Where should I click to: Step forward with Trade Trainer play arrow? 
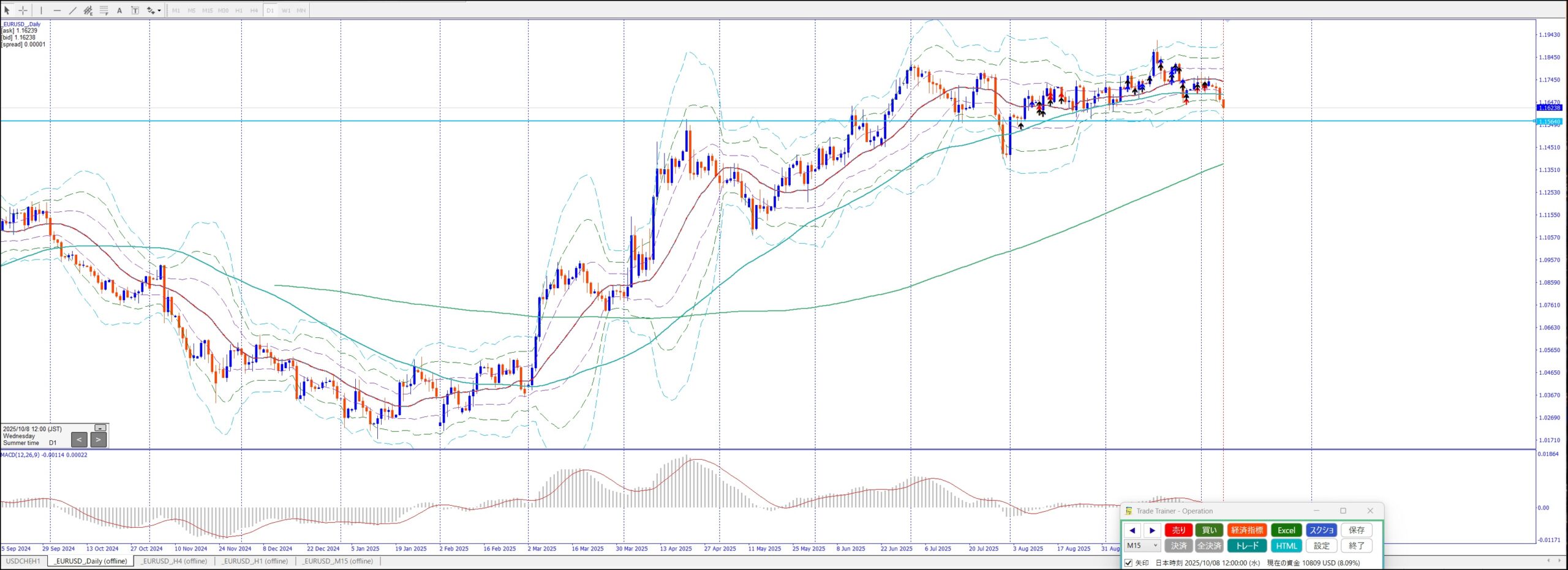click(1152, 530)
